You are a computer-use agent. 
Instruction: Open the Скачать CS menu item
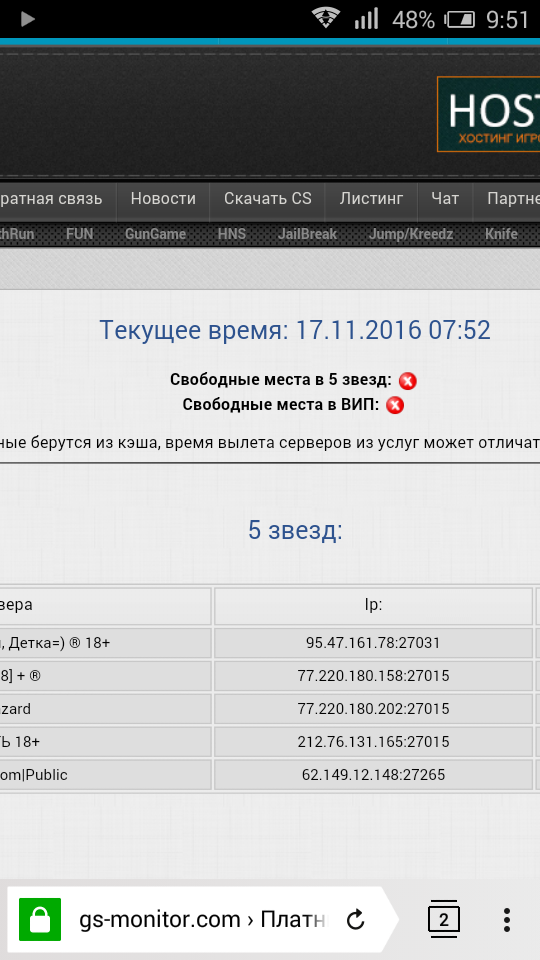(268, 199)
